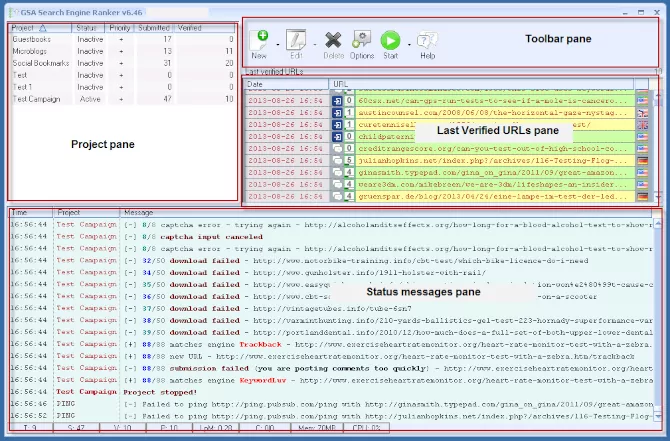Select the 'matches engine KeywordLuv' log line
670x441 pixels.
(331, 380)
